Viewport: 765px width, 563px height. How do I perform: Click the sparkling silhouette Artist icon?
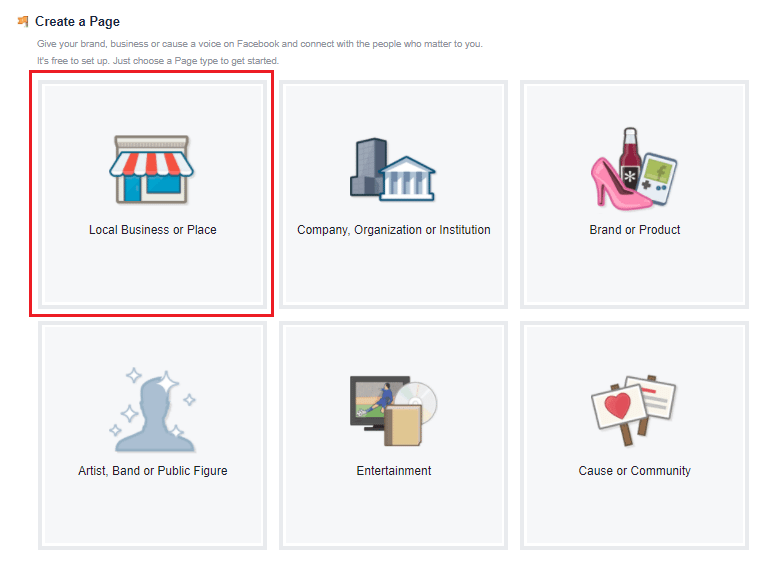point(152,410)
